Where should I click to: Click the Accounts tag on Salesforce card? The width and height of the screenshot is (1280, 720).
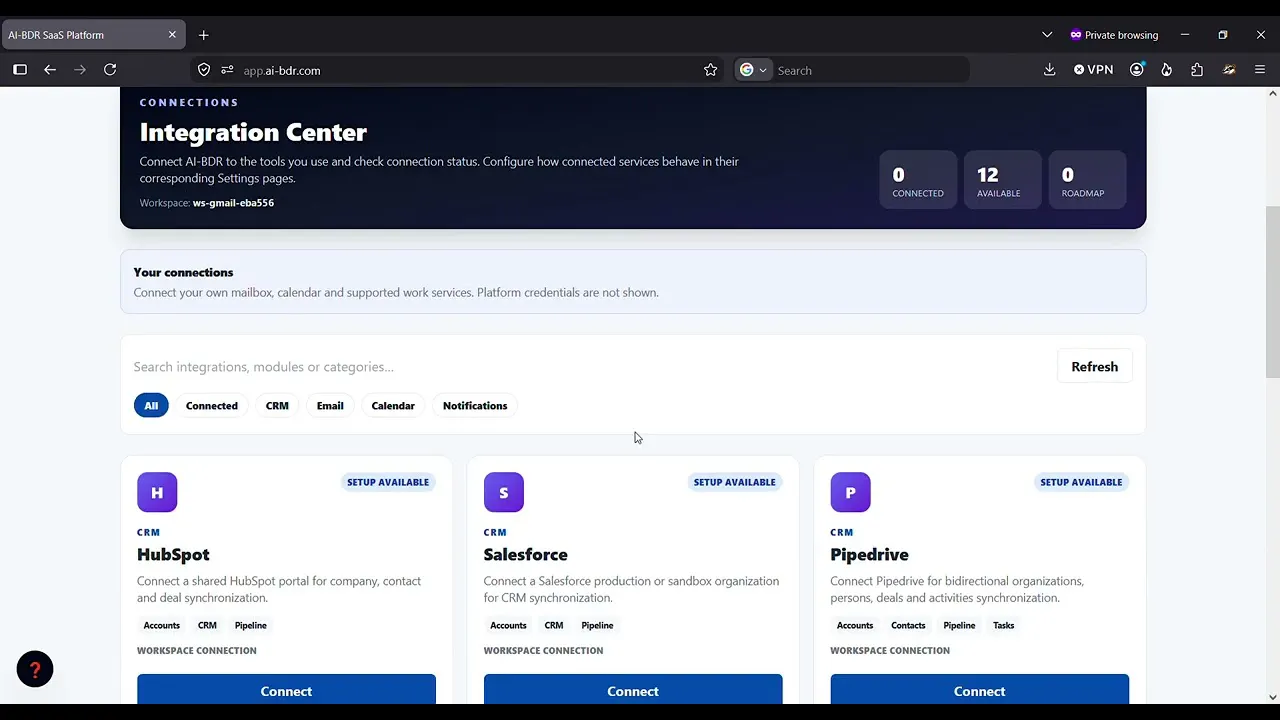508,626
